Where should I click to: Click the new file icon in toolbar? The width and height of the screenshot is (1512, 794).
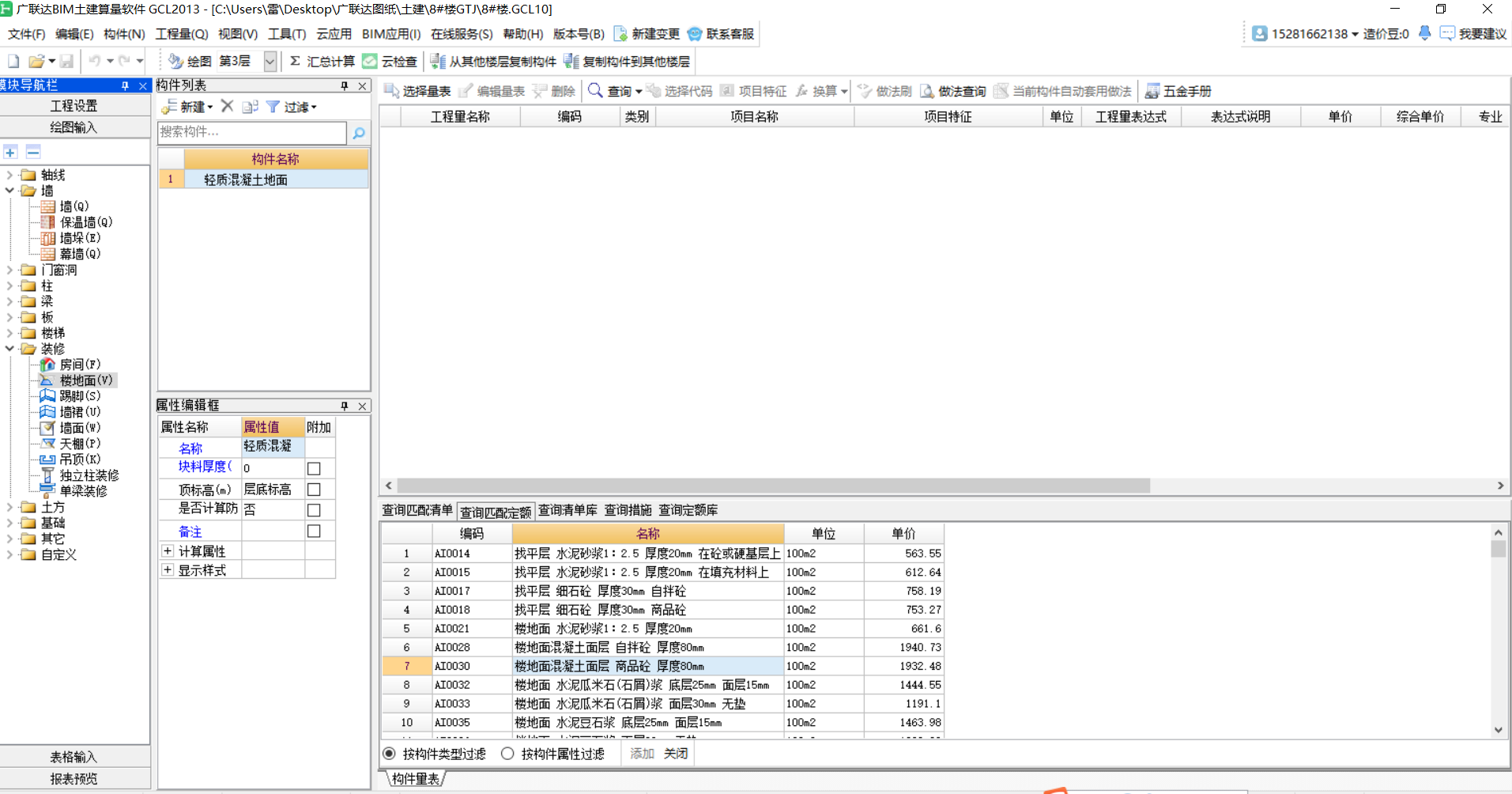pos(13,61)
